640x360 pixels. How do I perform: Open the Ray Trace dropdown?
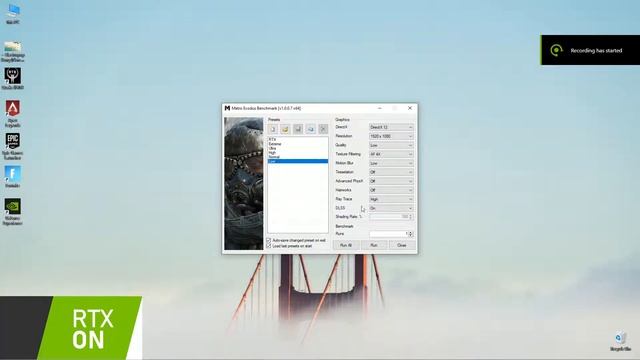point(391,199)
